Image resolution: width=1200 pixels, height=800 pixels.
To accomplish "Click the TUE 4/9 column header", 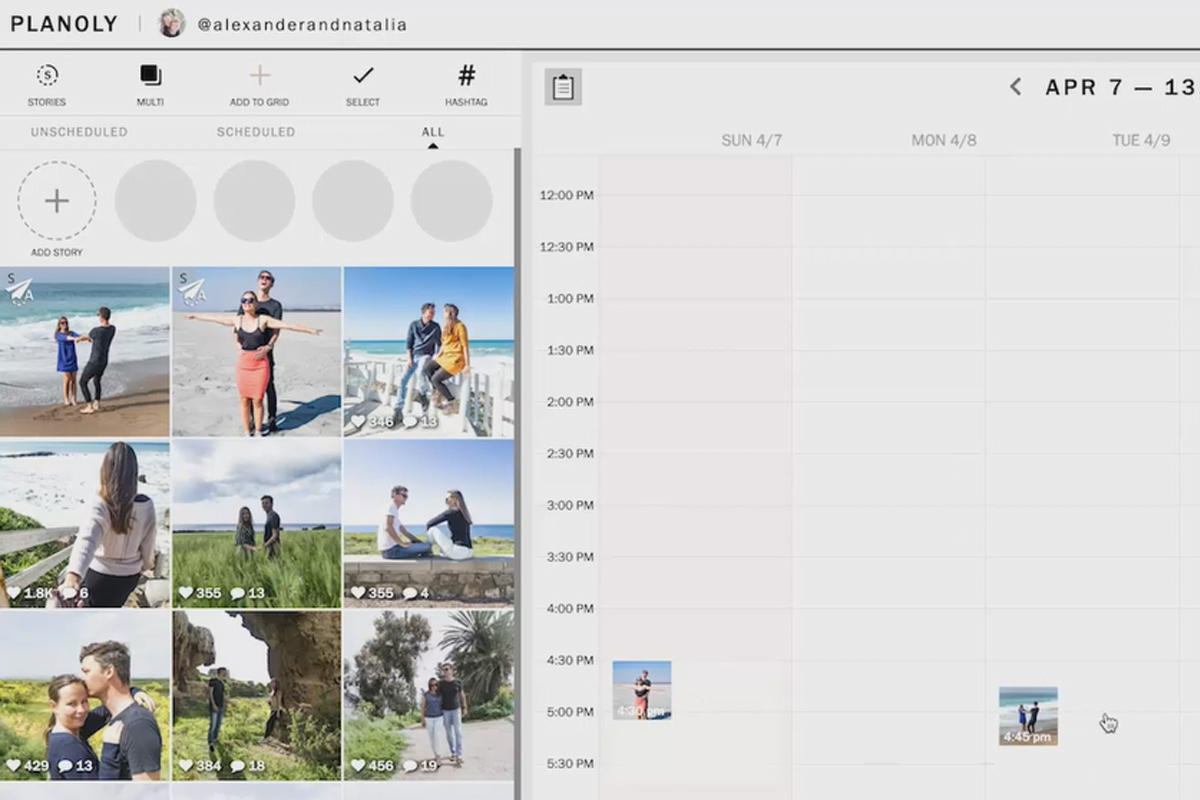I will (1141, 141).
